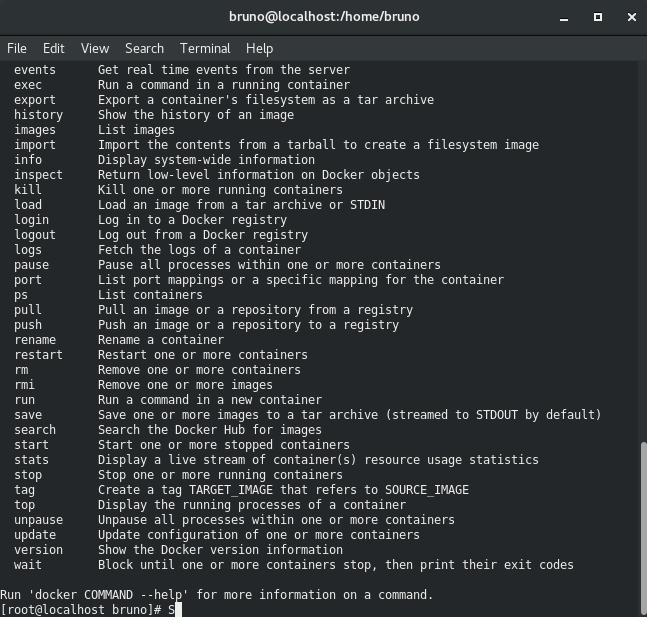
Task: Minimize the terminal window
Action: [x=564, y=17]
